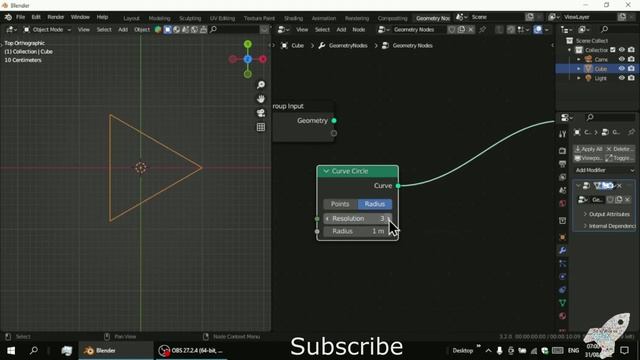Screen dimensions: 640x360
Task: Disable Cube in renders camera icon
Action: click(x=631, y=69)
